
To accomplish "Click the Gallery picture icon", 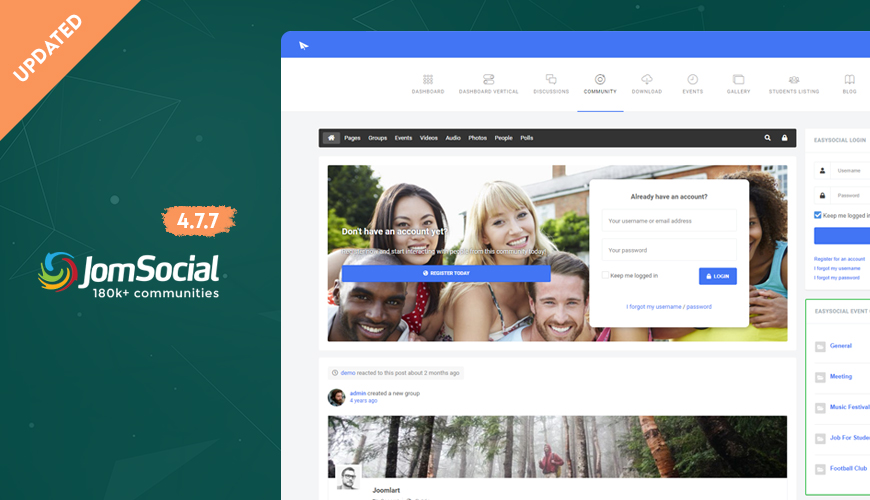I will [x=738, y=79].
